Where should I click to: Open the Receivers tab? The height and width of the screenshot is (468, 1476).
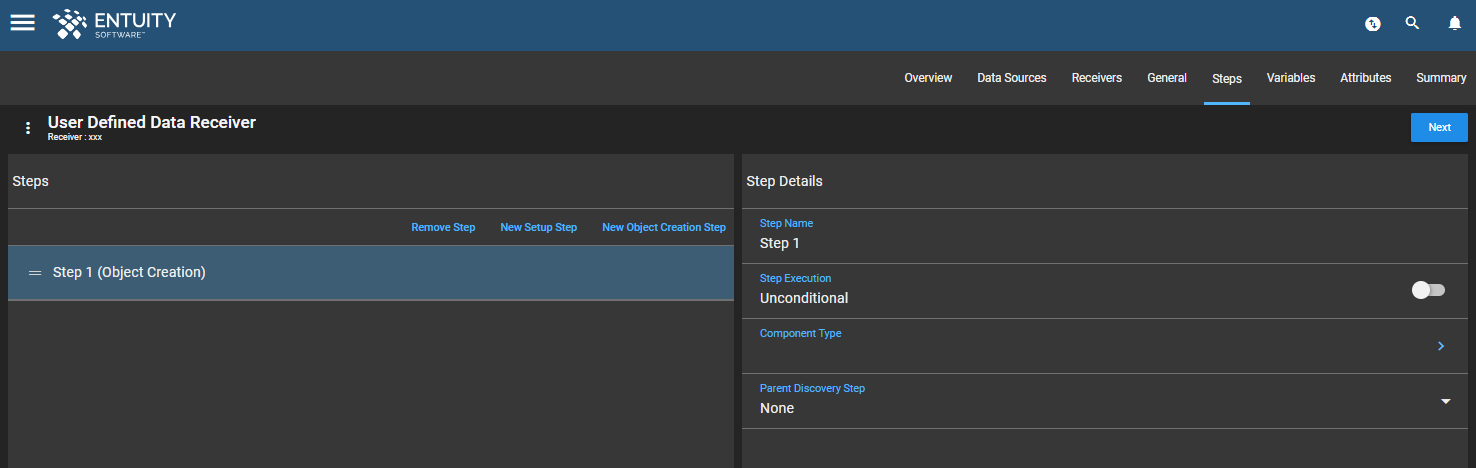pos(1097,78)
